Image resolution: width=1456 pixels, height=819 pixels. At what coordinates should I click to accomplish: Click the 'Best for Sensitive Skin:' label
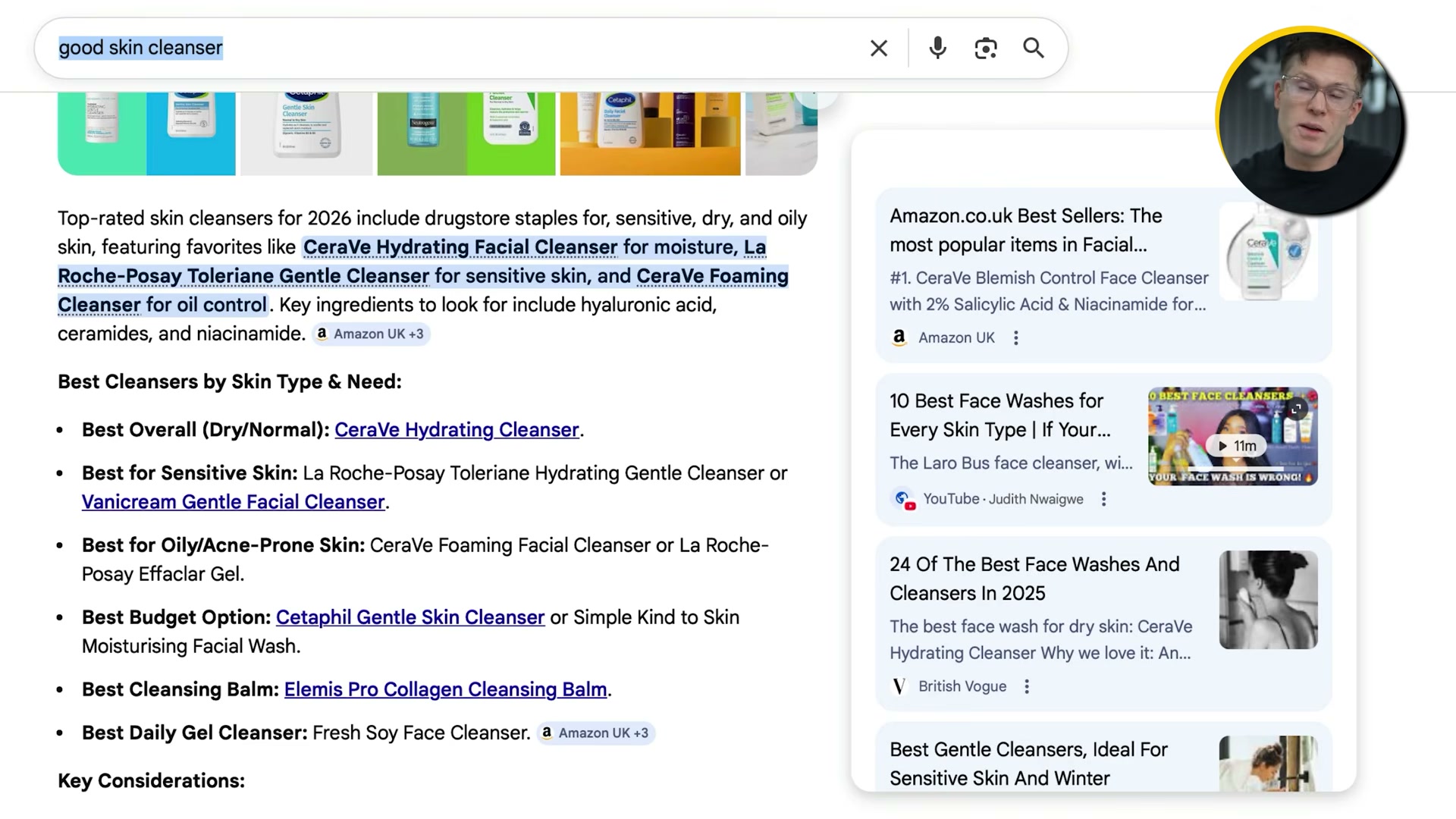click(x=190, y=473)
